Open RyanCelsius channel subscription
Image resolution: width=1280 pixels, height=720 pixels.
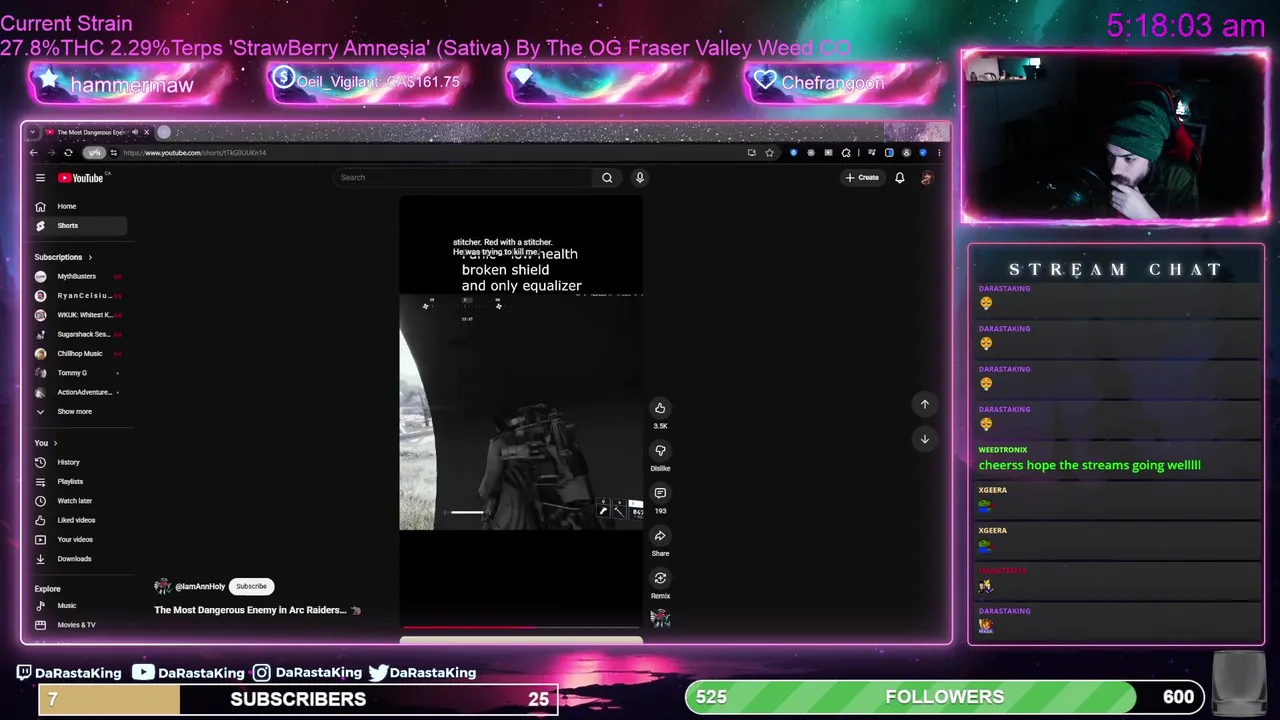click(x=82, y=296)
